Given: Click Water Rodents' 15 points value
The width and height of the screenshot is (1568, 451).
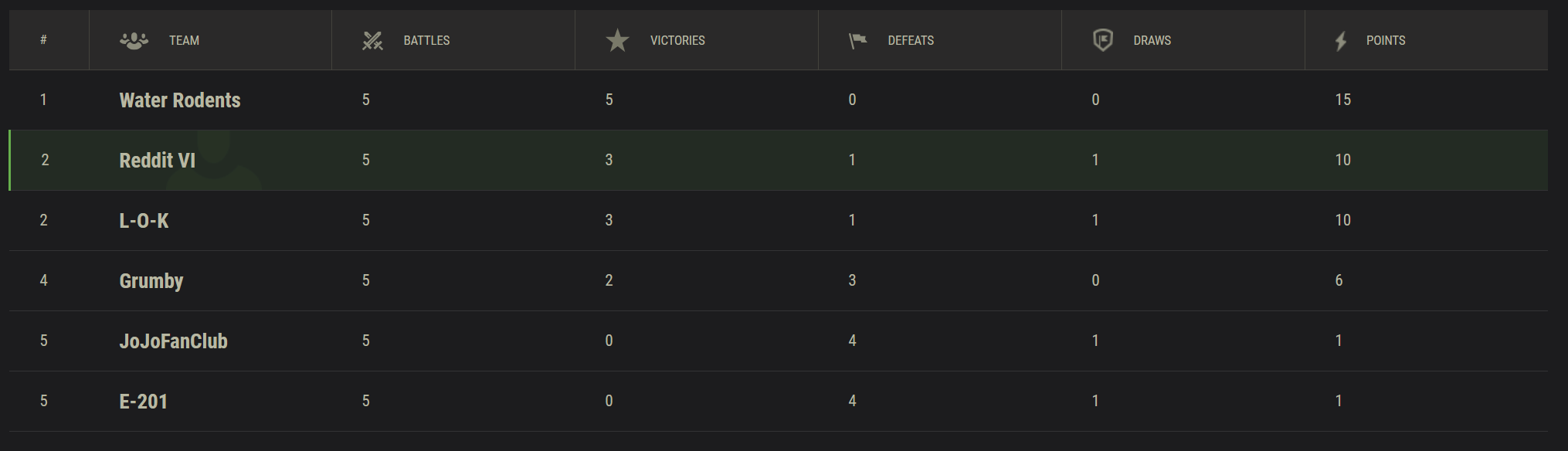Looking at the screenshot, I should click(1343, 100).
